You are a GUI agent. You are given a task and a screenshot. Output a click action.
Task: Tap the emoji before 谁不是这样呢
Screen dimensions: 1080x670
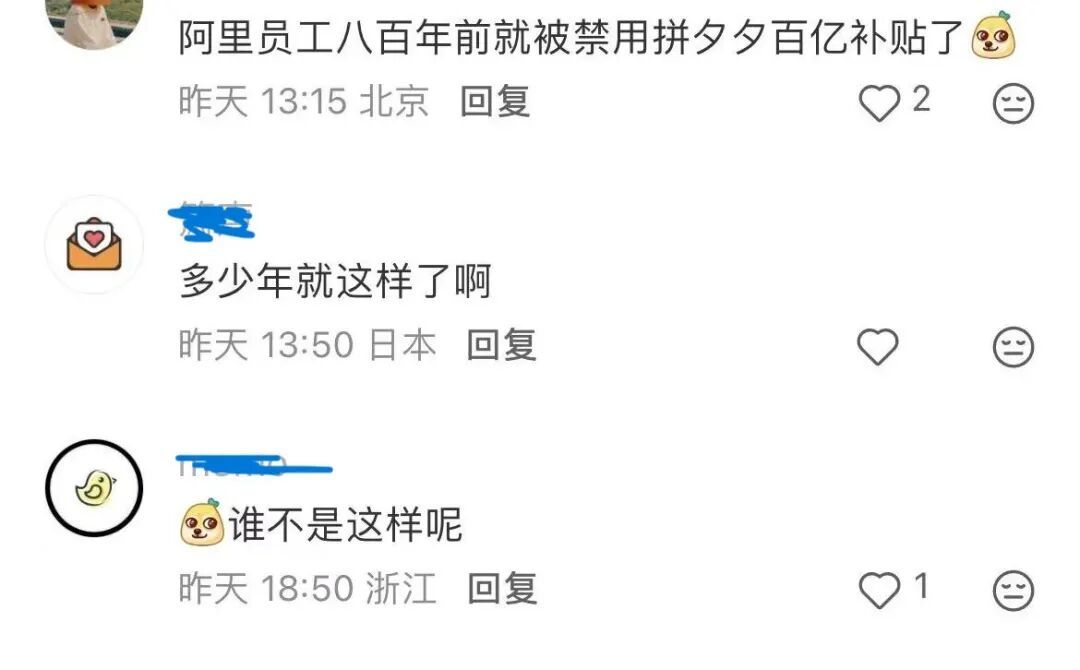click(x=202, y=523)
